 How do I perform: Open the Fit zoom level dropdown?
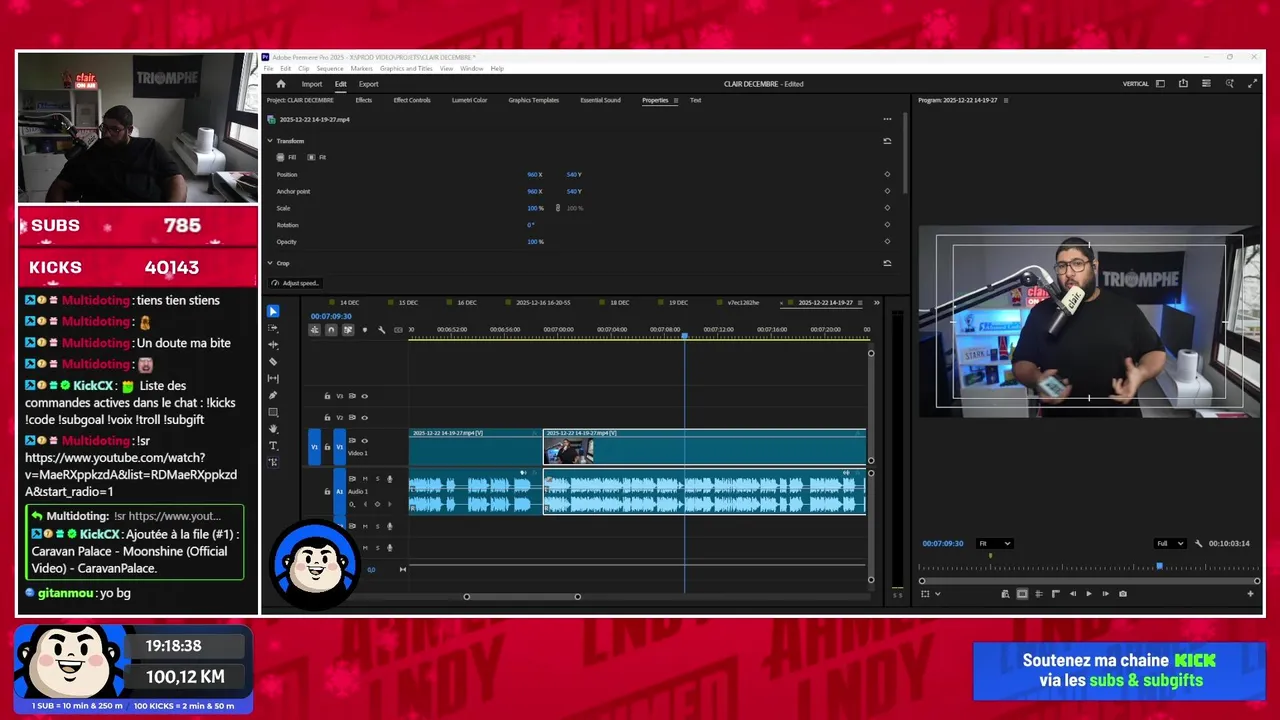994,544
